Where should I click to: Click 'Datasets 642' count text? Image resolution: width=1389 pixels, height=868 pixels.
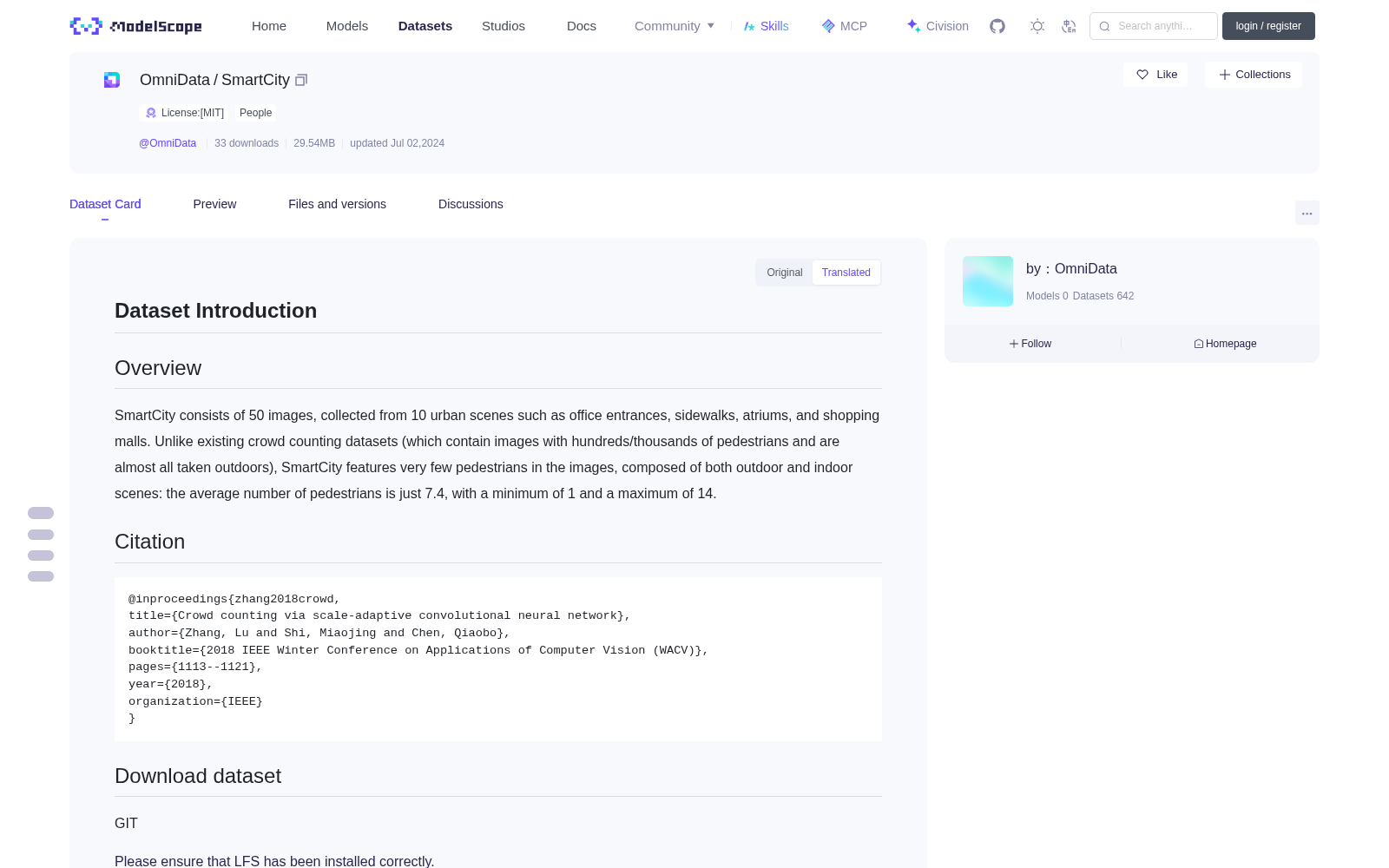point(1103,296)
